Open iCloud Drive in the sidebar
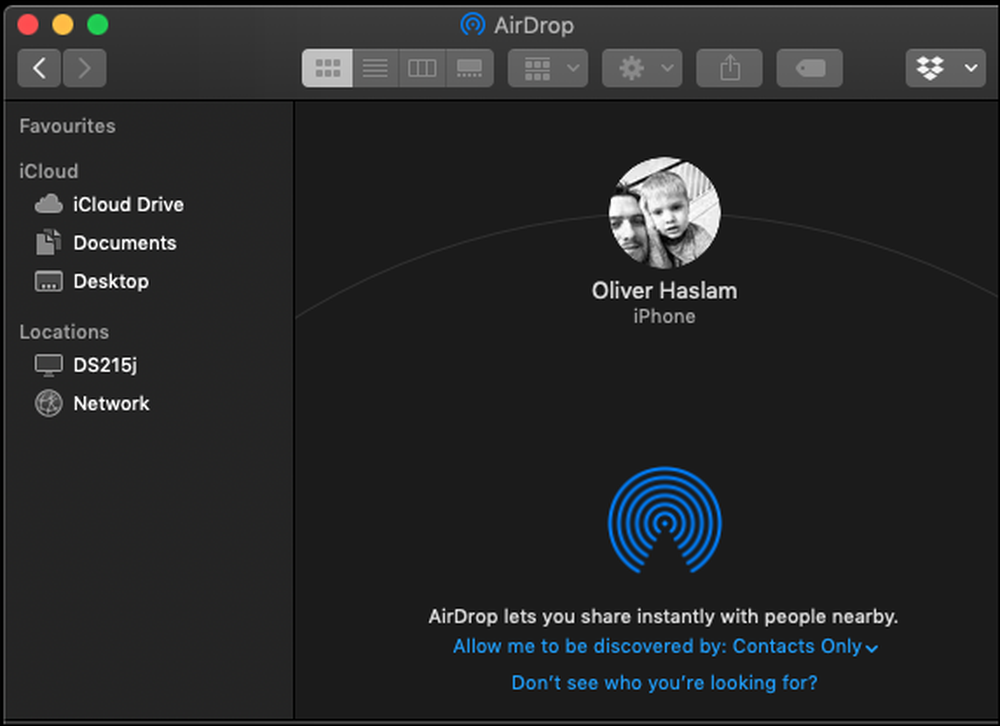Viewport: 1000px width, 726px height. click(147, 205)
